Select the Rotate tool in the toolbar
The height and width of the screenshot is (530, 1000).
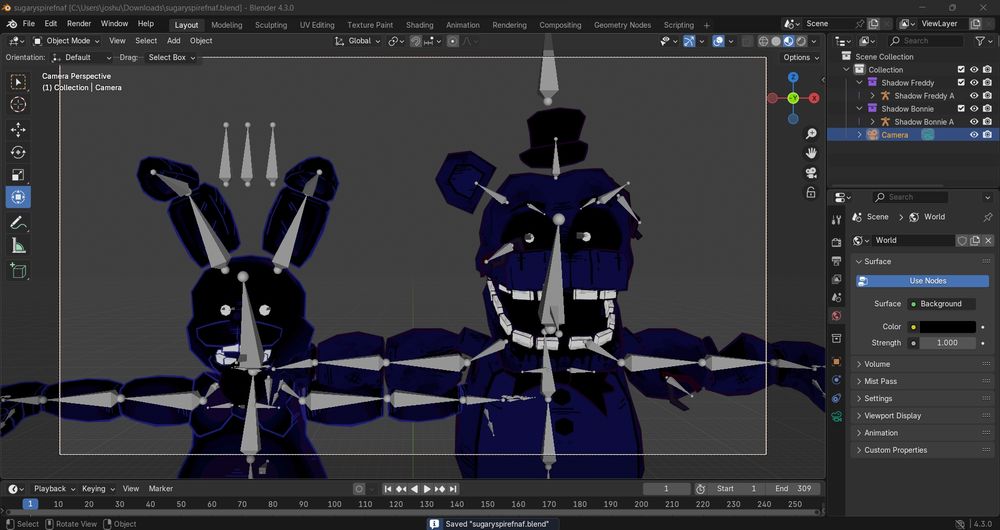pyautogui.click(x=18, y=152)
